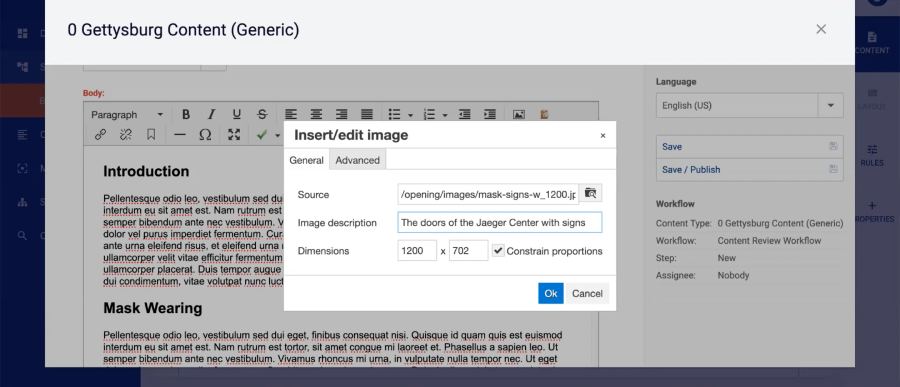Click the brown file toolbar icon beside image
900x387 pixels.
click(544, 114)
